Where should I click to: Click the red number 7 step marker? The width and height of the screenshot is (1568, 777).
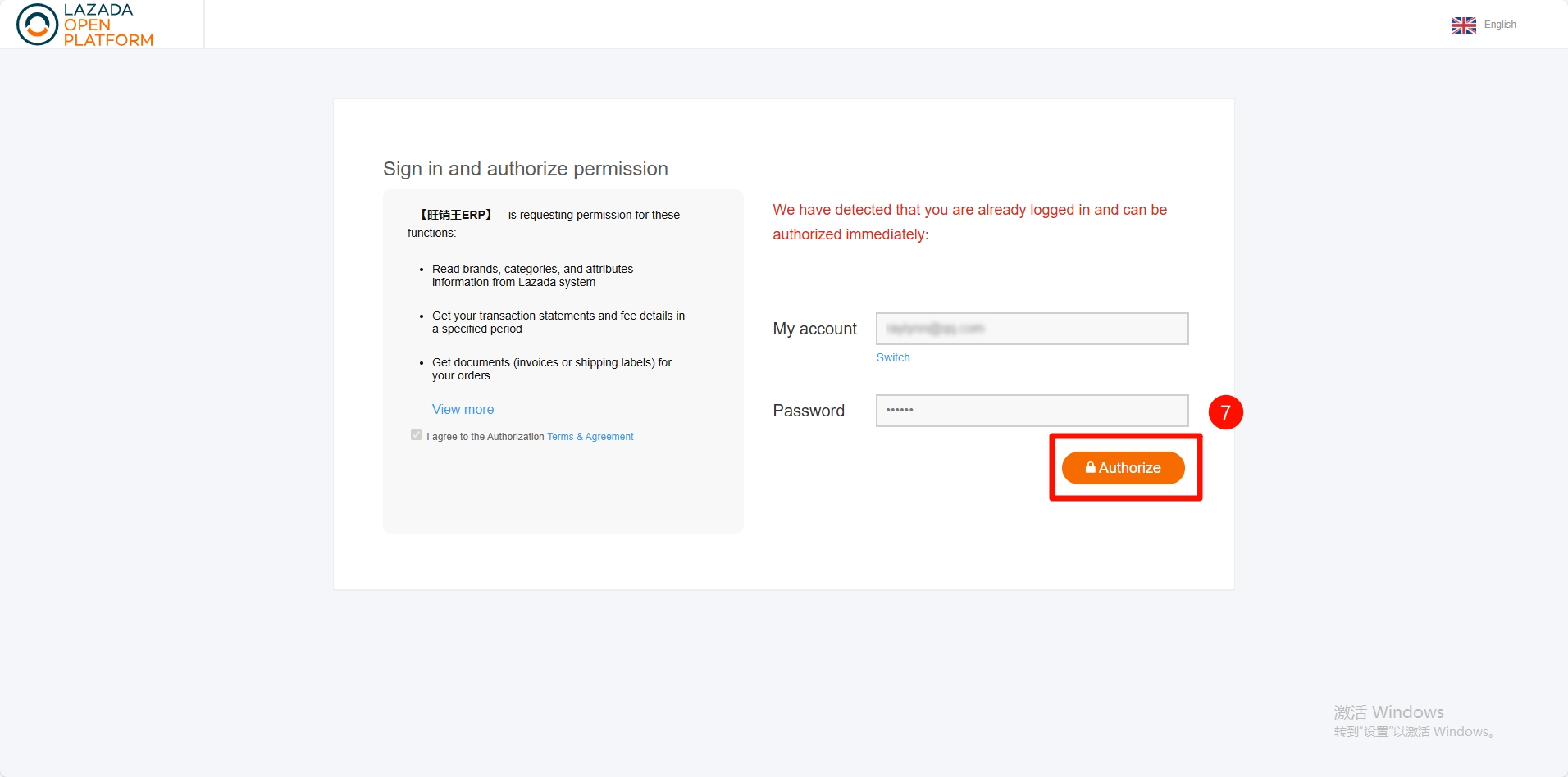(1225, 412)
